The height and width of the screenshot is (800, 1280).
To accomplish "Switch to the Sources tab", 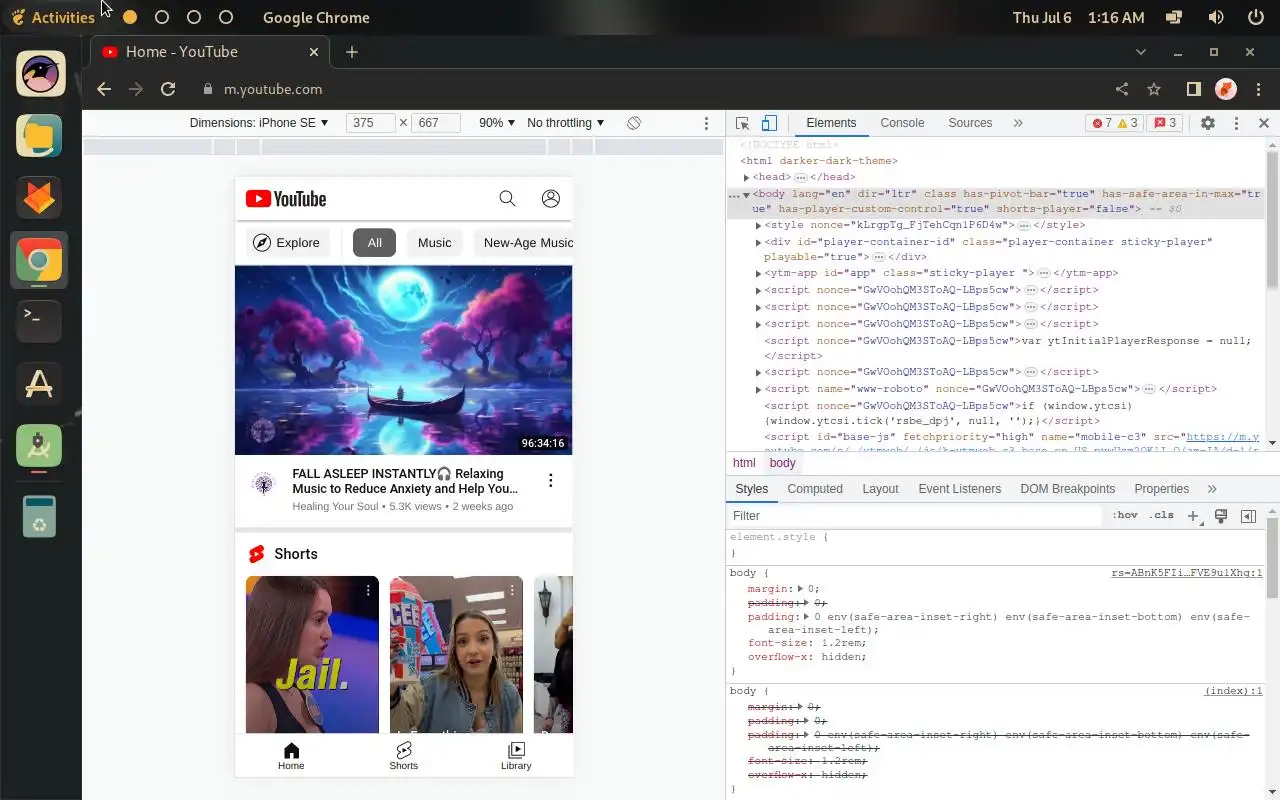I will pos(970,123).
